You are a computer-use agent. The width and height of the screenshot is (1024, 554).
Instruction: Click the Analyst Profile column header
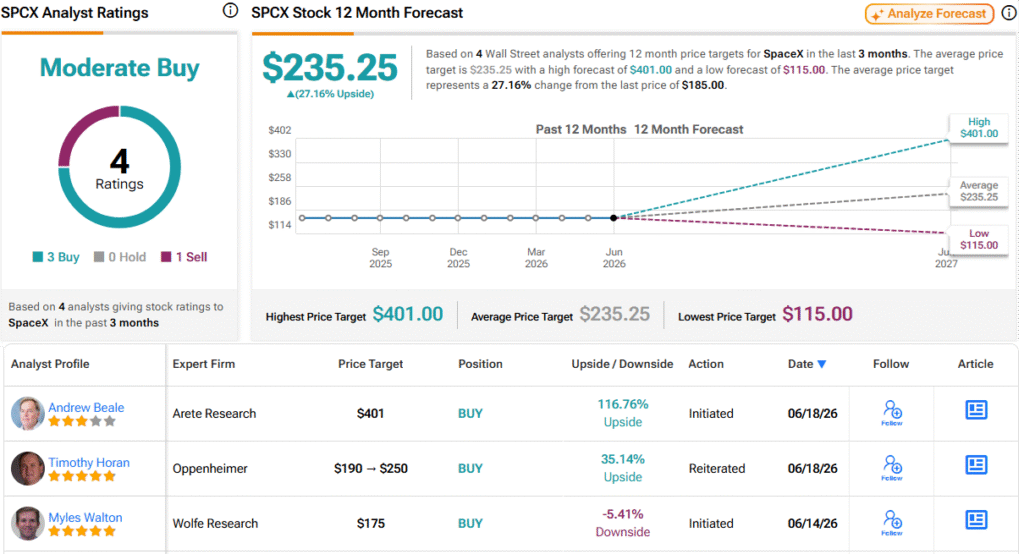(50, 364)
